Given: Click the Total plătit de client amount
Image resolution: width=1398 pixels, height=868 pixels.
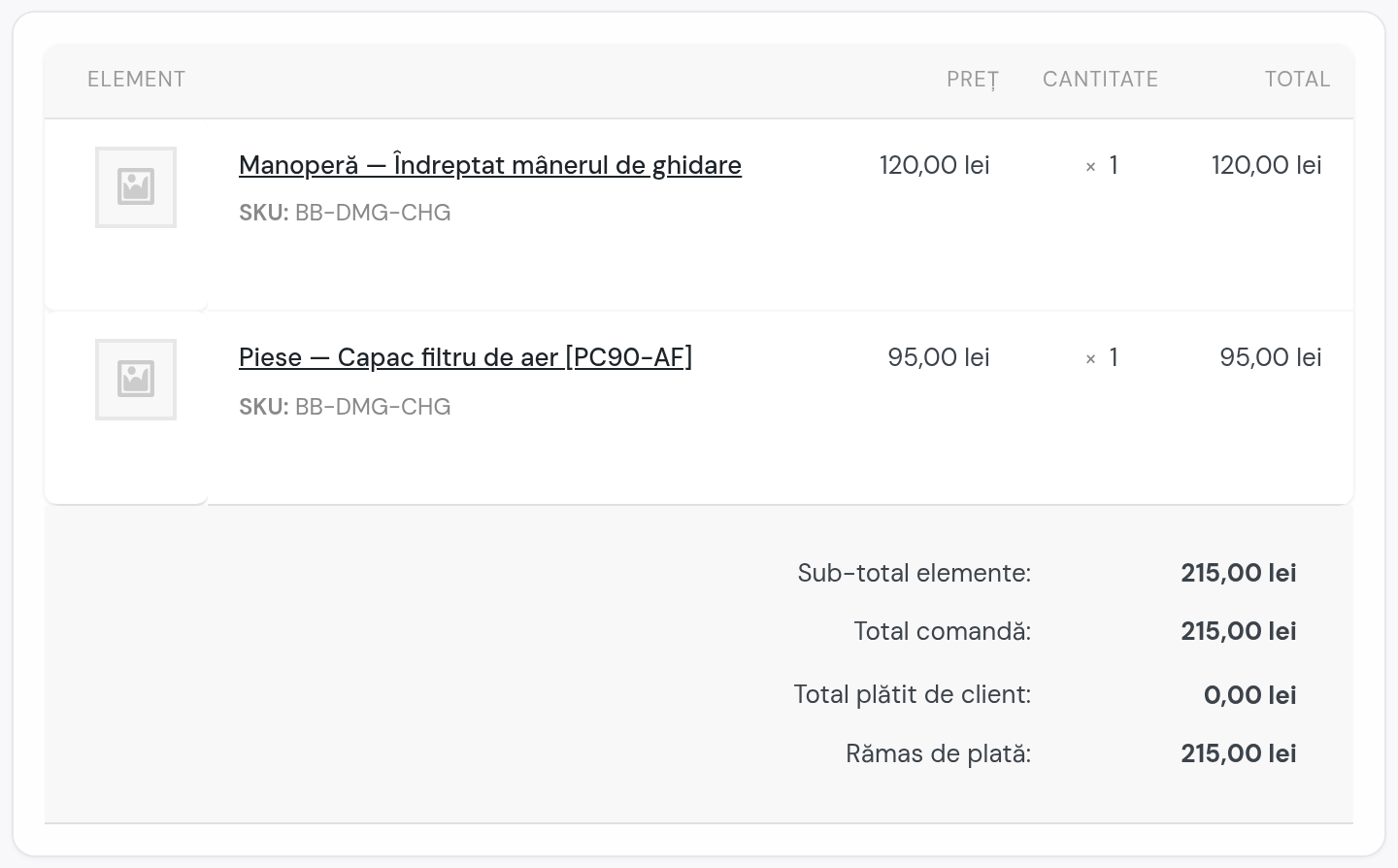Looking at the screenshot, I should pos(1250,695).
